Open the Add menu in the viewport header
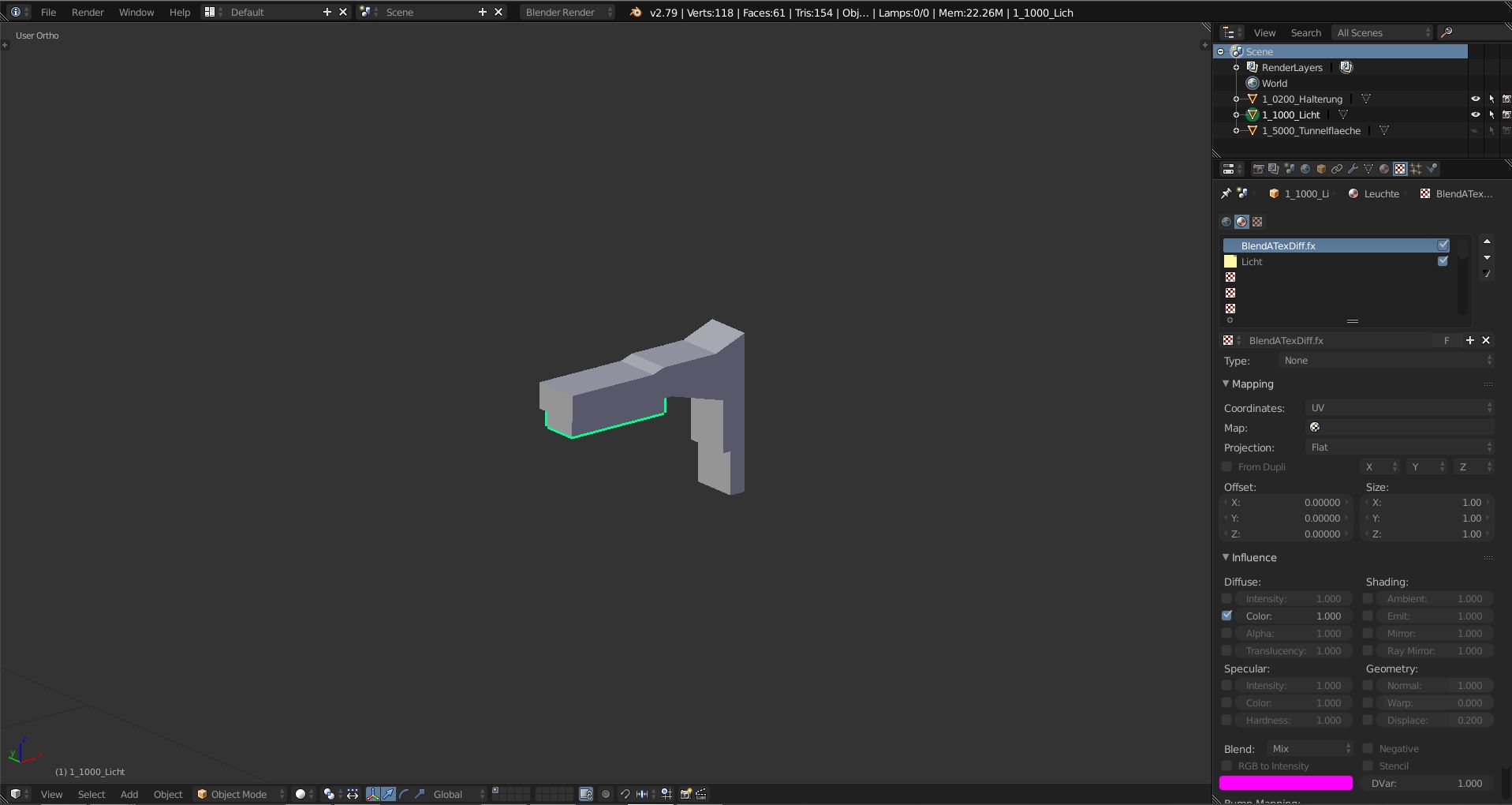 pyautogui.click(x=129, y=794)
